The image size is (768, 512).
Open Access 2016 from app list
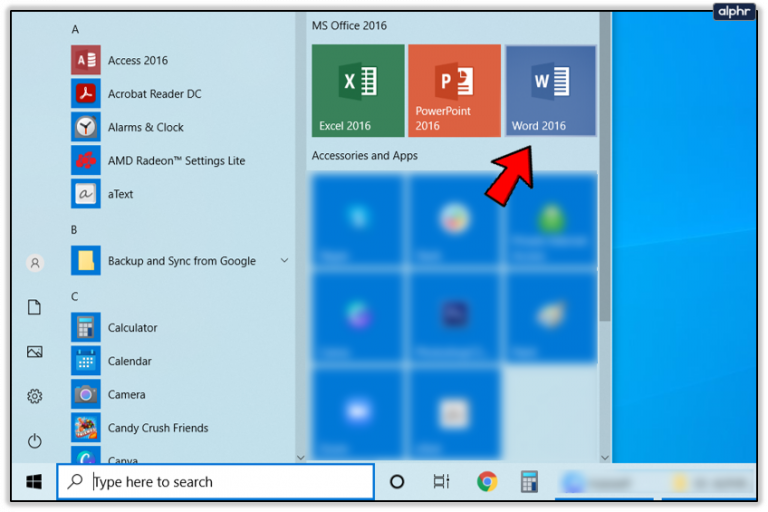(x=181, y=60)
